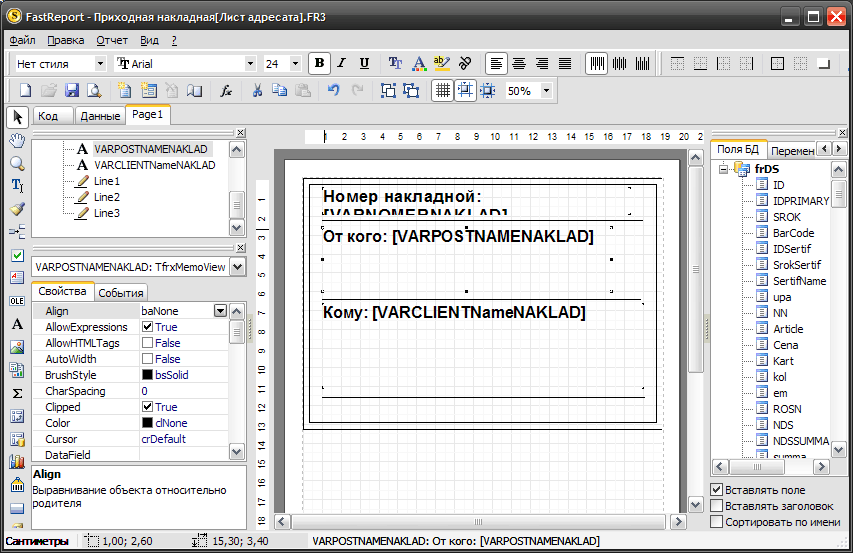Select Line2 in report tree

[x=107, y=197]
